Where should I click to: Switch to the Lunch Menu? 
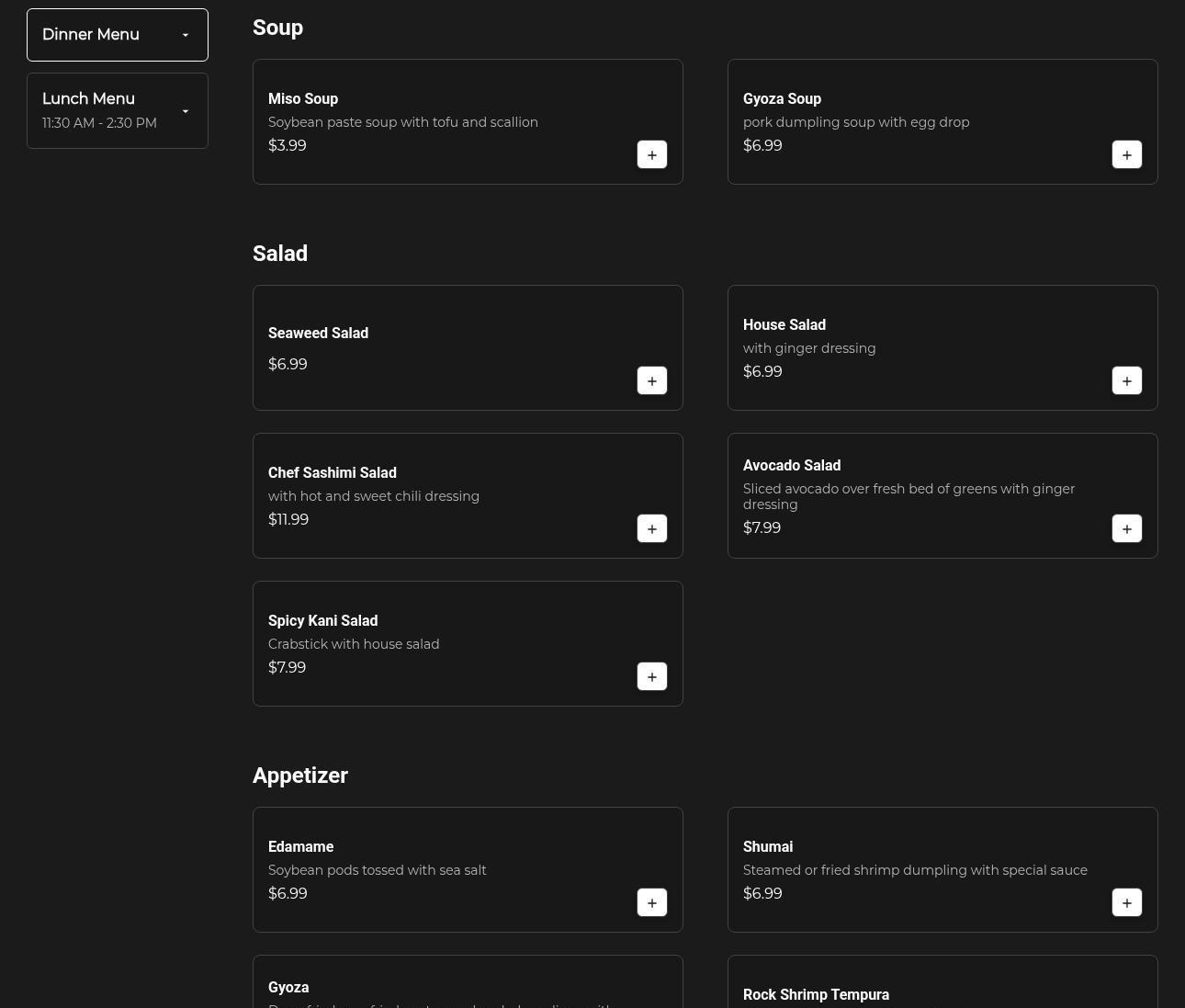pyautogui.click(x=89, y=99)
